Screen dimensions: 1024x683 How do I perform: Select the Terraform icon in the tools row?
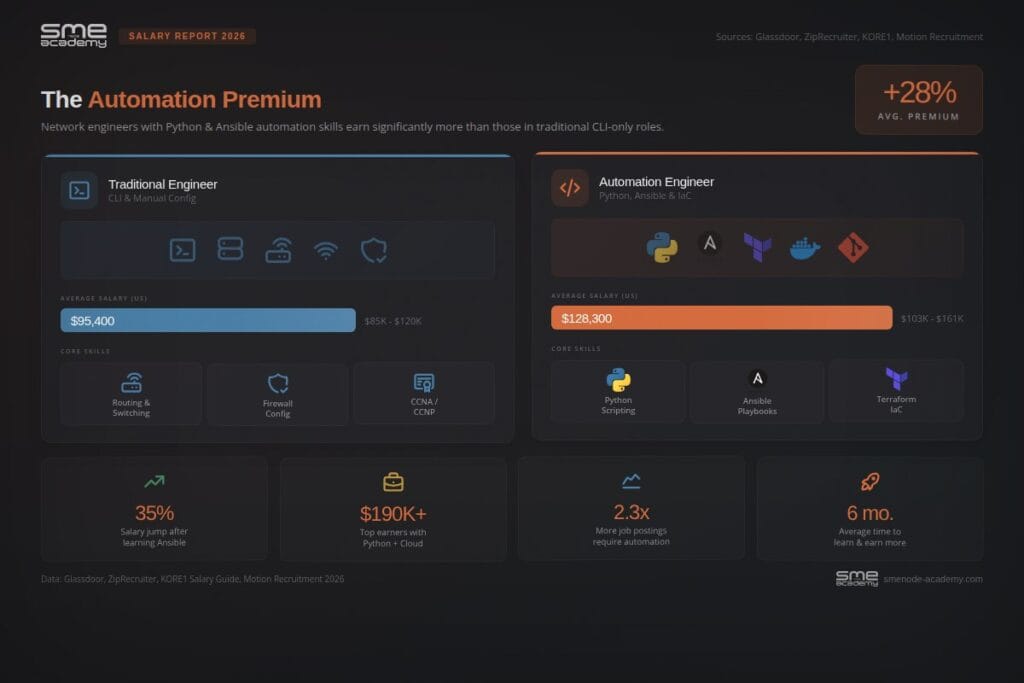pyautogui.click(x=758, y=247)
